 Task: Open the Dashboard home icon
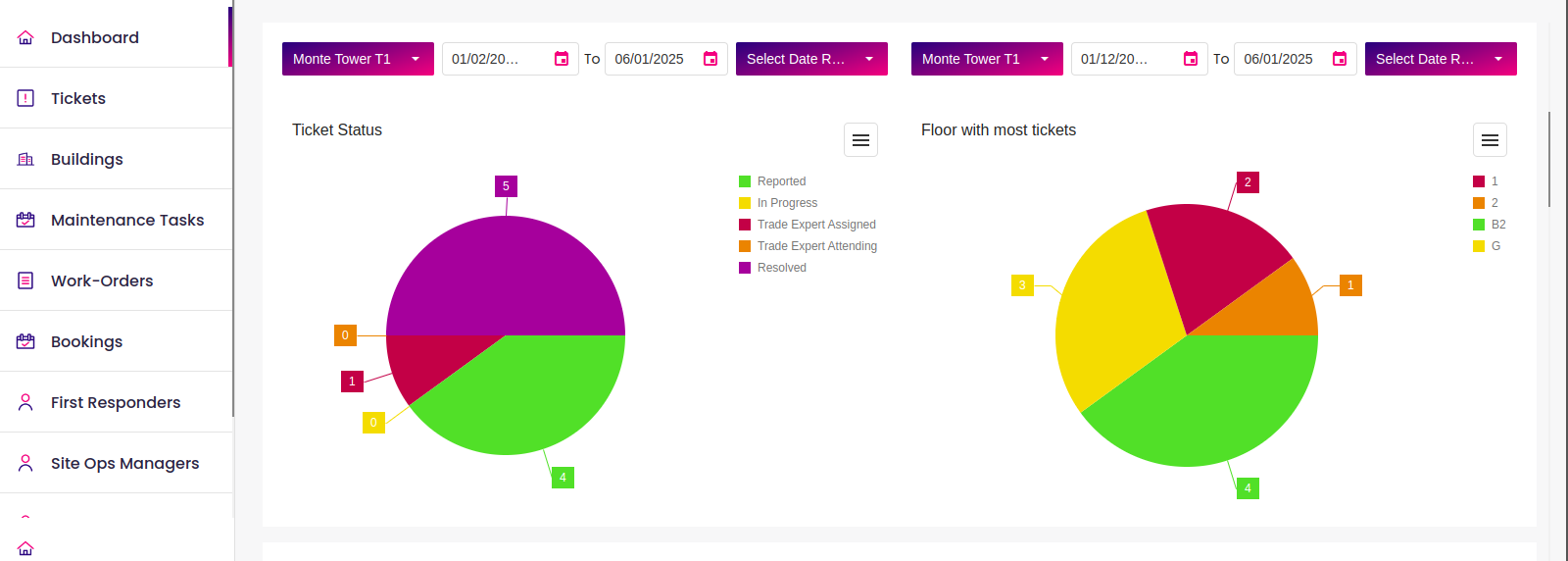tap(25, 37)
